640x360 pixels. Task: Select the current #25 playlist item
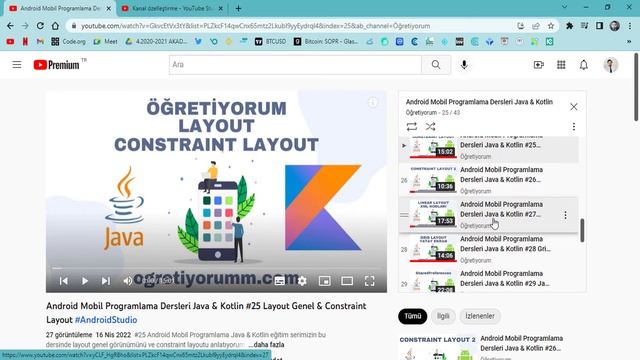[489, 148]
